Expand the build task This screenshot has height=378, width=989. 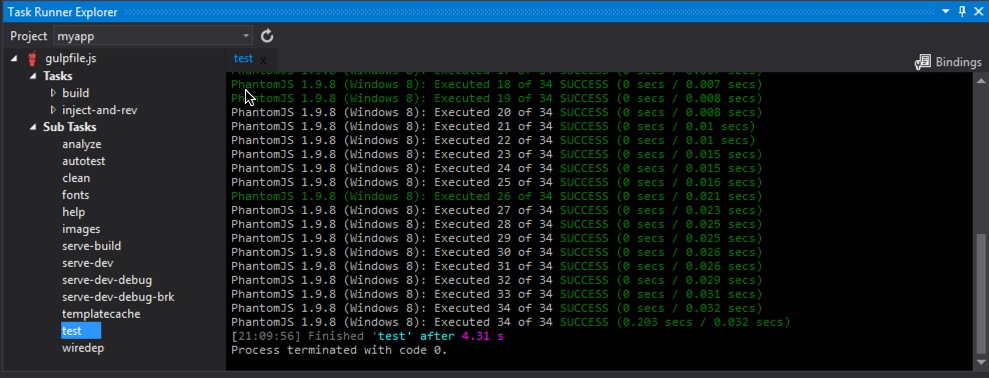click(53, 93)
